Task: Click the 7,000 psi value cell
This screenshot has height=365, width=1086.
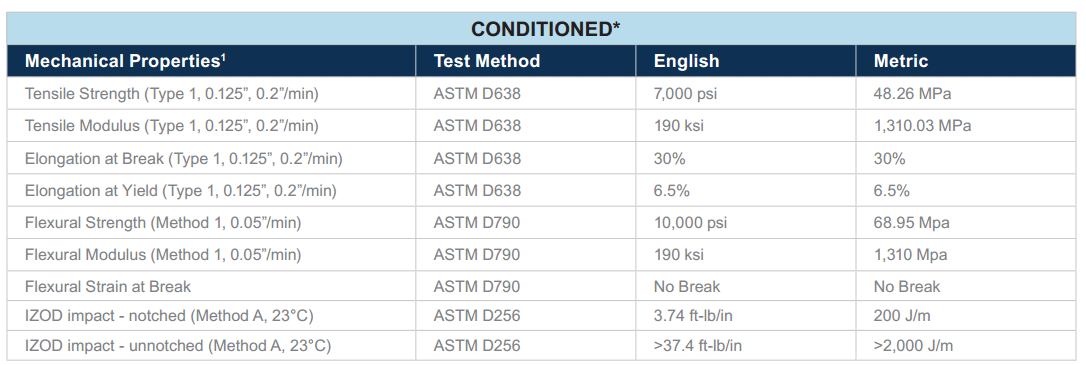Action: point(685,94)
